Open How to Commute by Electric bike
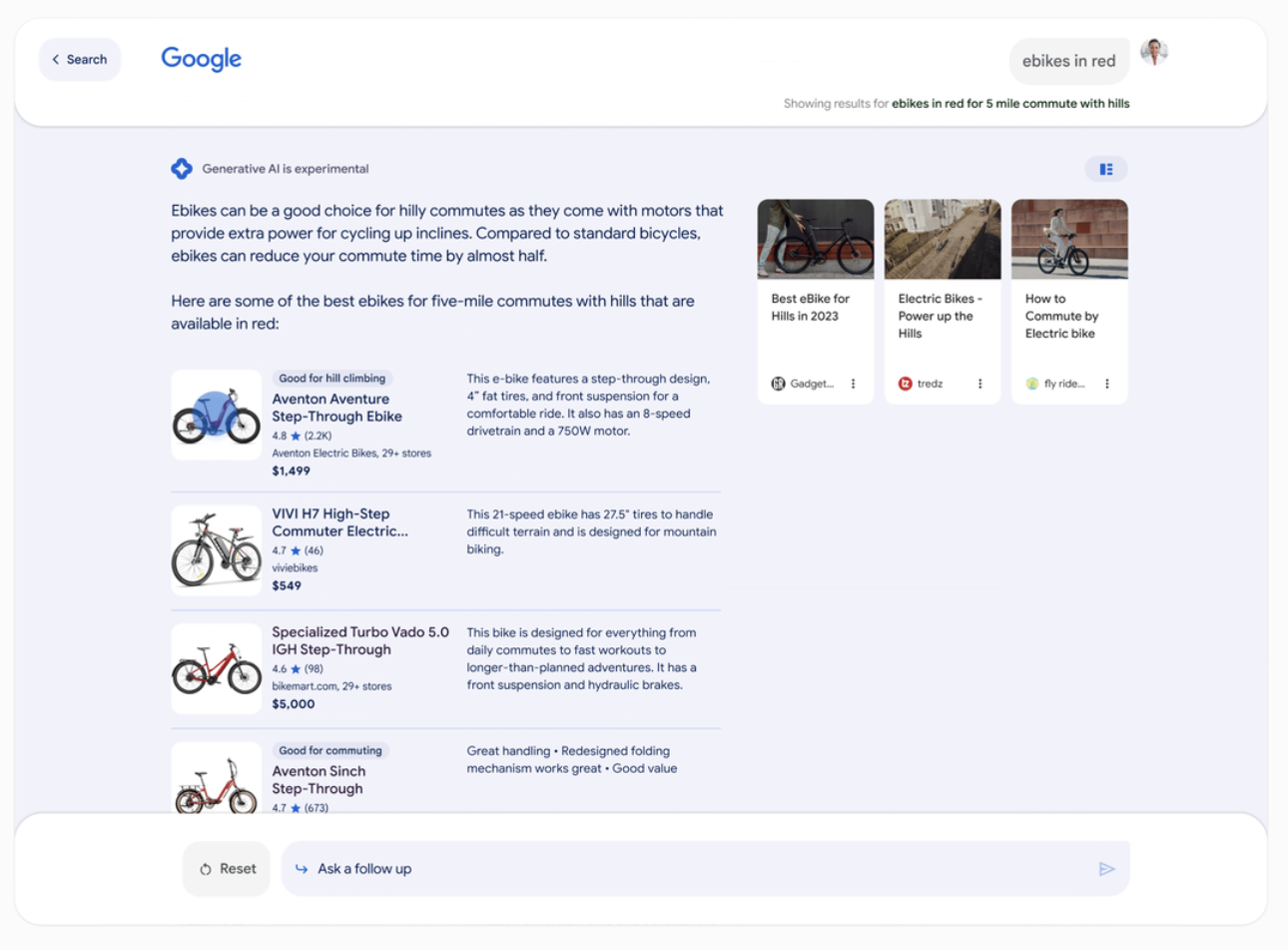This screenshot has width=1288, height=950. point(1061,316)
